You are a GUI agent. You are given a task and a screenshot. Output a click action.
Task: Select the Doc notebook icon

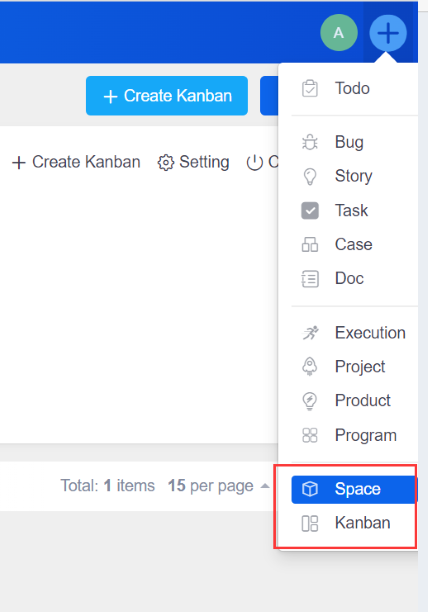point(310,279)
